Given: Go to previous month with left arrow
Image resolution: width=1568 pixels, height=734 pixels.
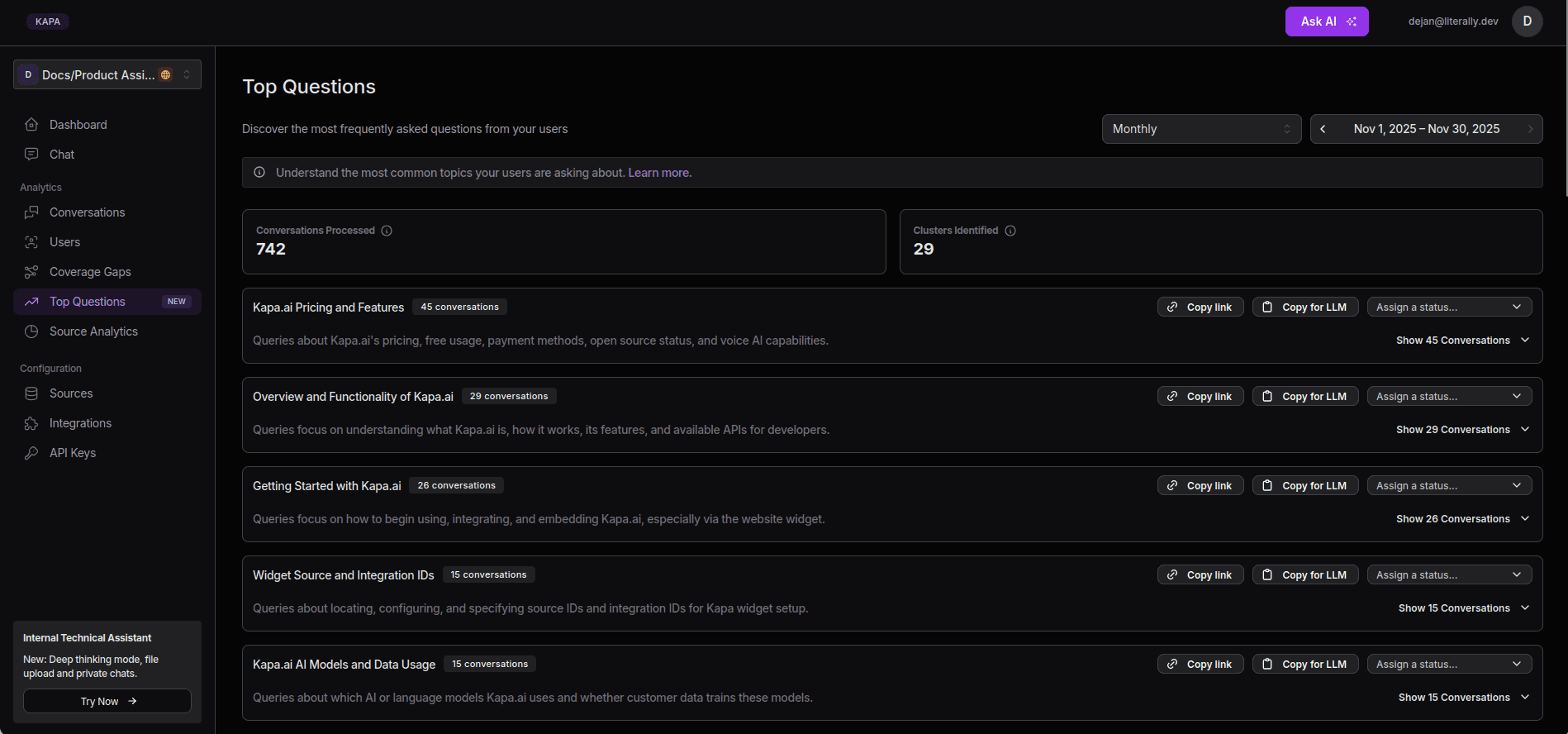Looking at the screenshot, I should coord(1323,129).
